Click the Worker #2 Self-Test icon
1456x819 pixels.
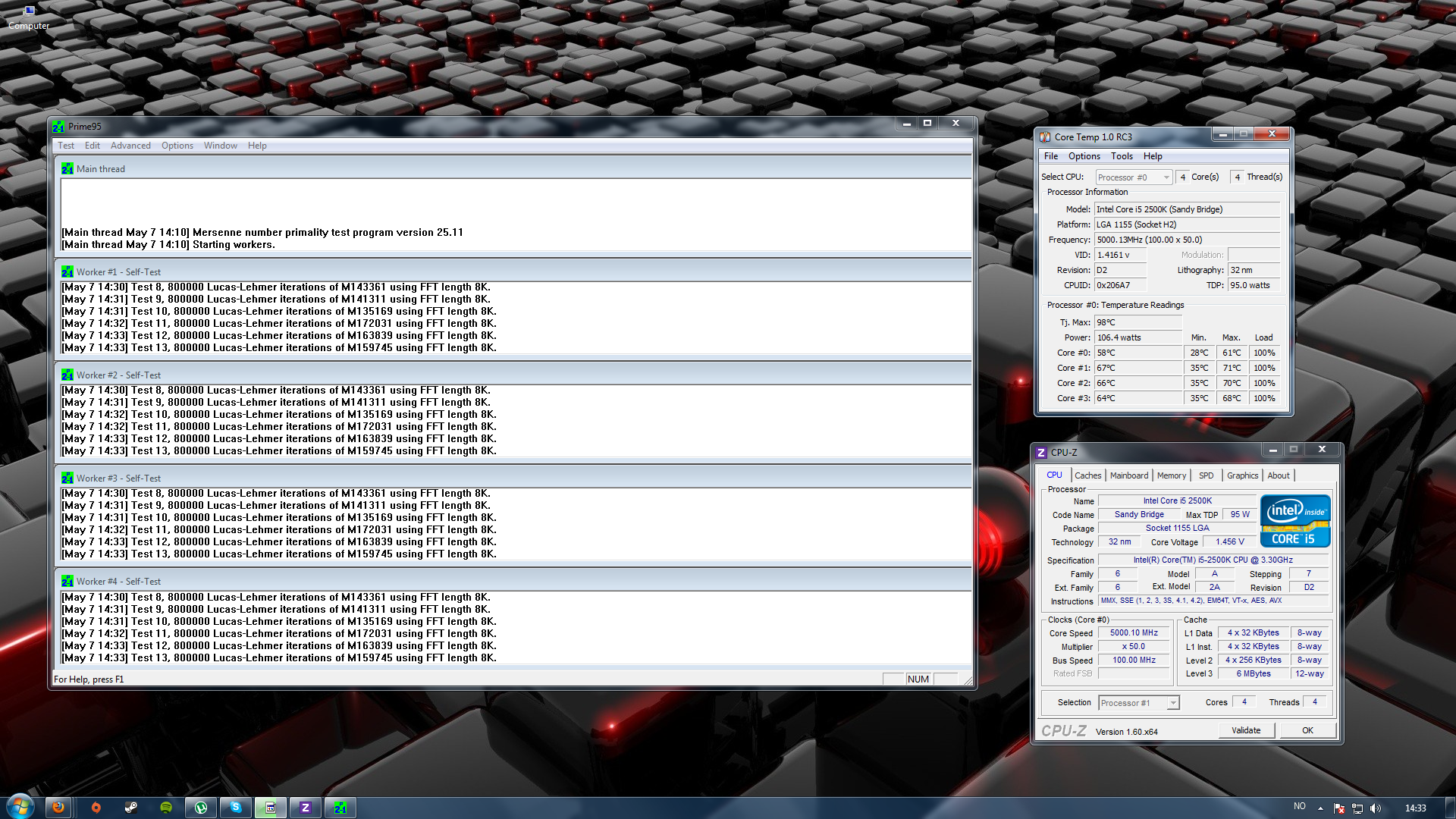(67, 375)
